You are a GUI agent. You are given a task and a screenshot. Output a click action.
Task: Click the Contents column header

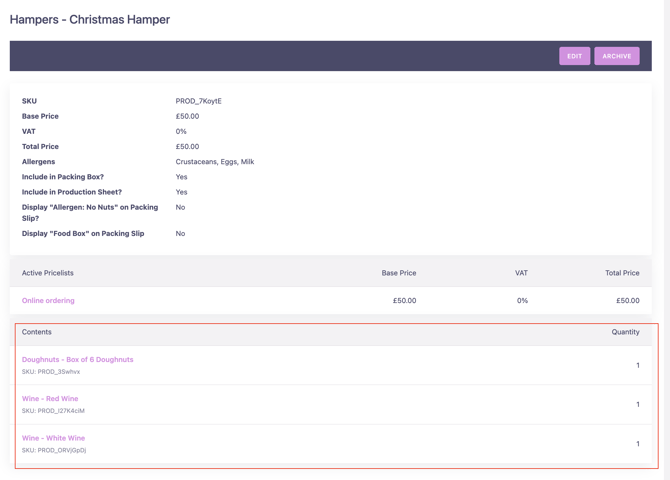pos(37,332)
